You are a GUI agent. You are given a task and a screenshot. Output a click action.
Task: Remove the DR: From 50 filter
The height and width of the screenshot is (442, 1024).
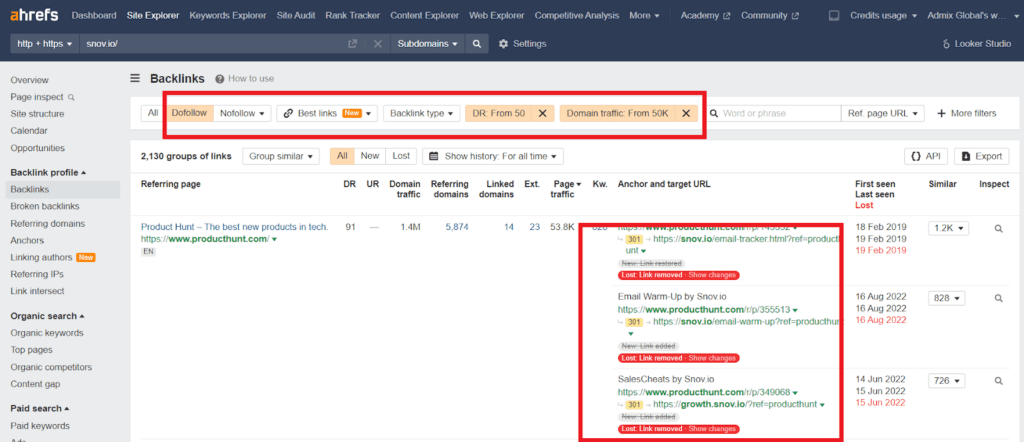tap(542, 113)
